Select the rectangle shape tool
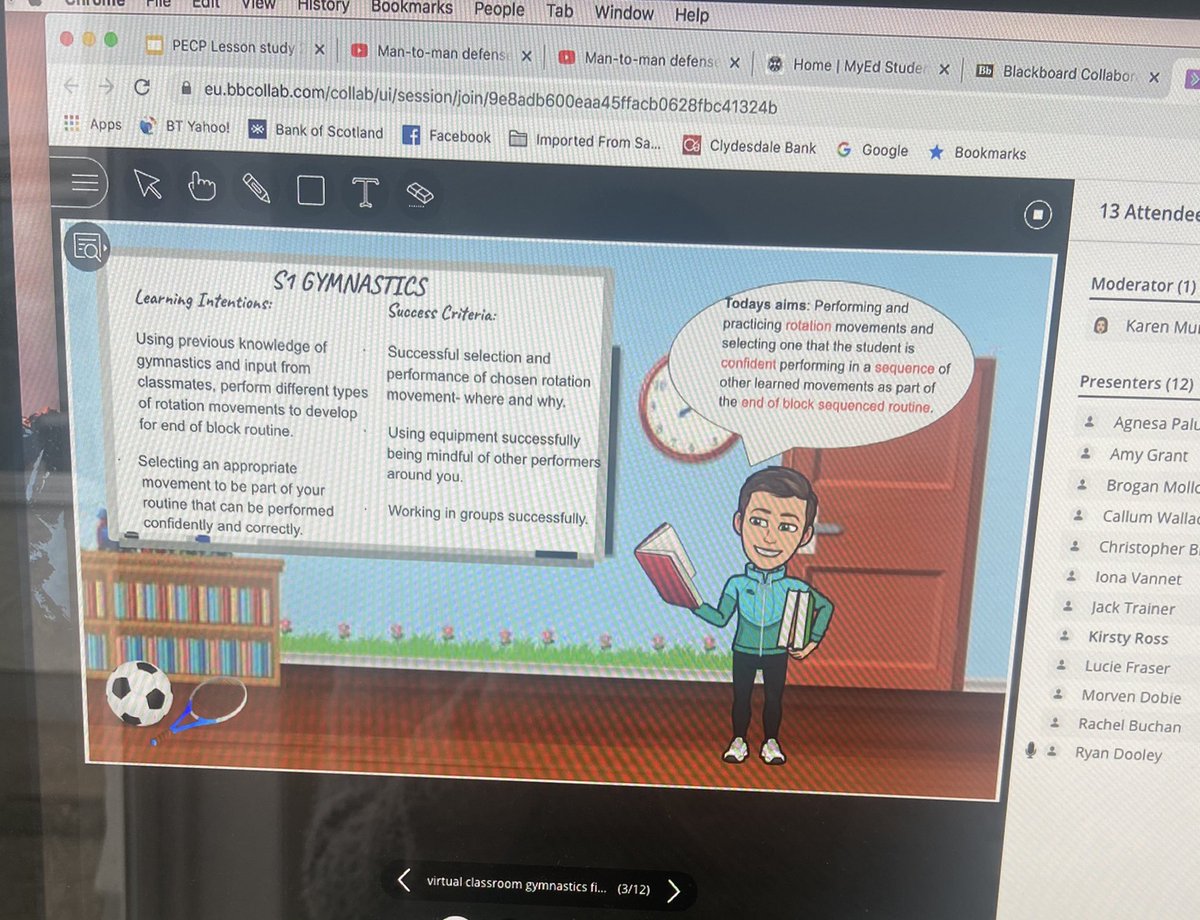Viewport: 1200px width, 920px height. coord(311,190)
